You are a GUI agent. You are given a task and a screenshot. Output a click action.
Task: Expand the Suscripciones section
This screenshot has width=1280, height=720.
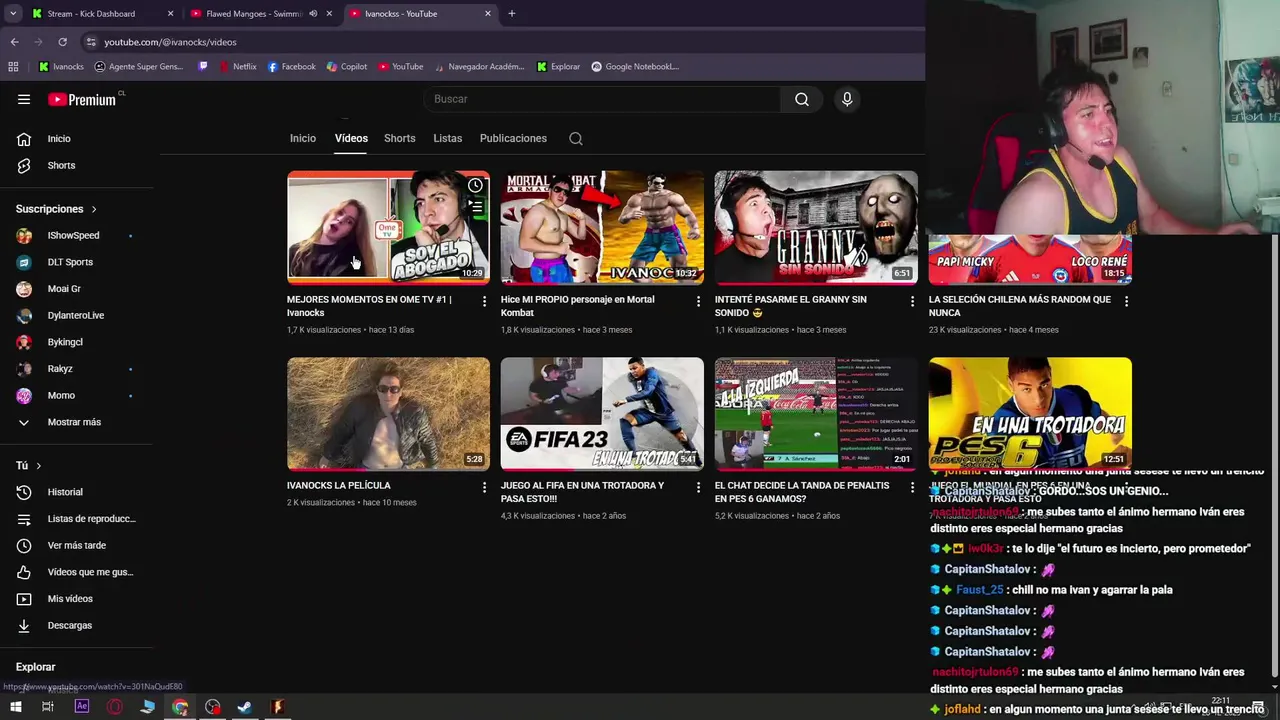[x=57, y=209]
